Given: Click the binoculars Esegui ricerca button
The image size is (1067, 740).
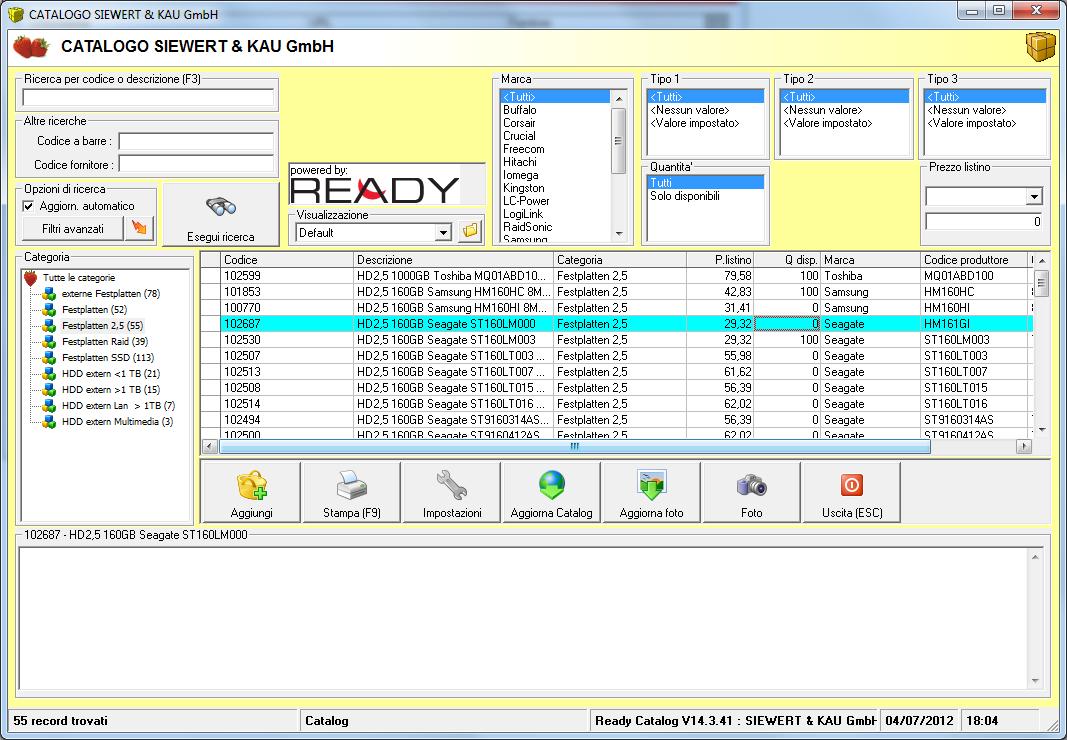Looking at the screenshot, I should click(220, 215).
